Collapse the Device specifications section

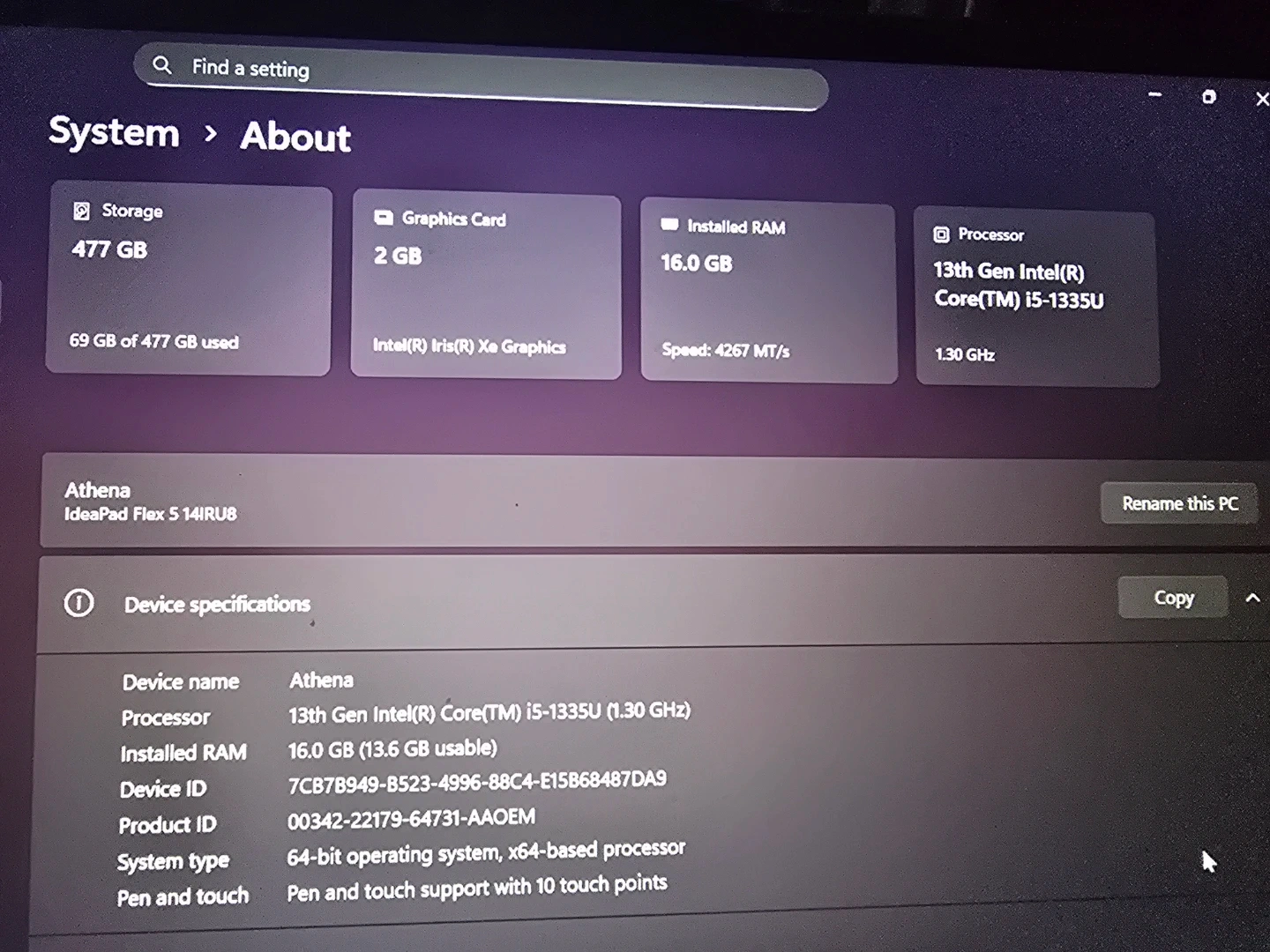1252,598
